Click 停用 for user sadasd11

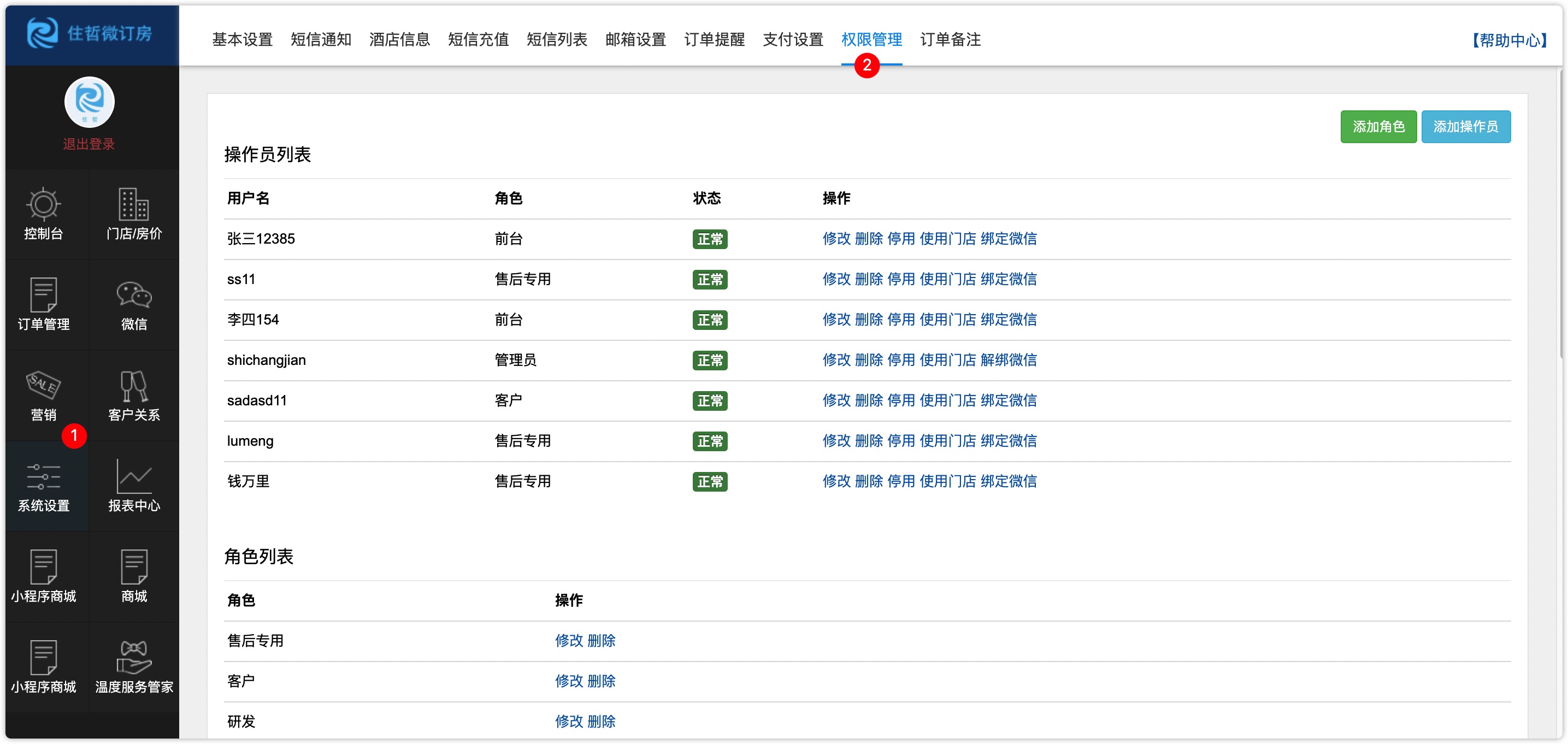click(901, 400)
